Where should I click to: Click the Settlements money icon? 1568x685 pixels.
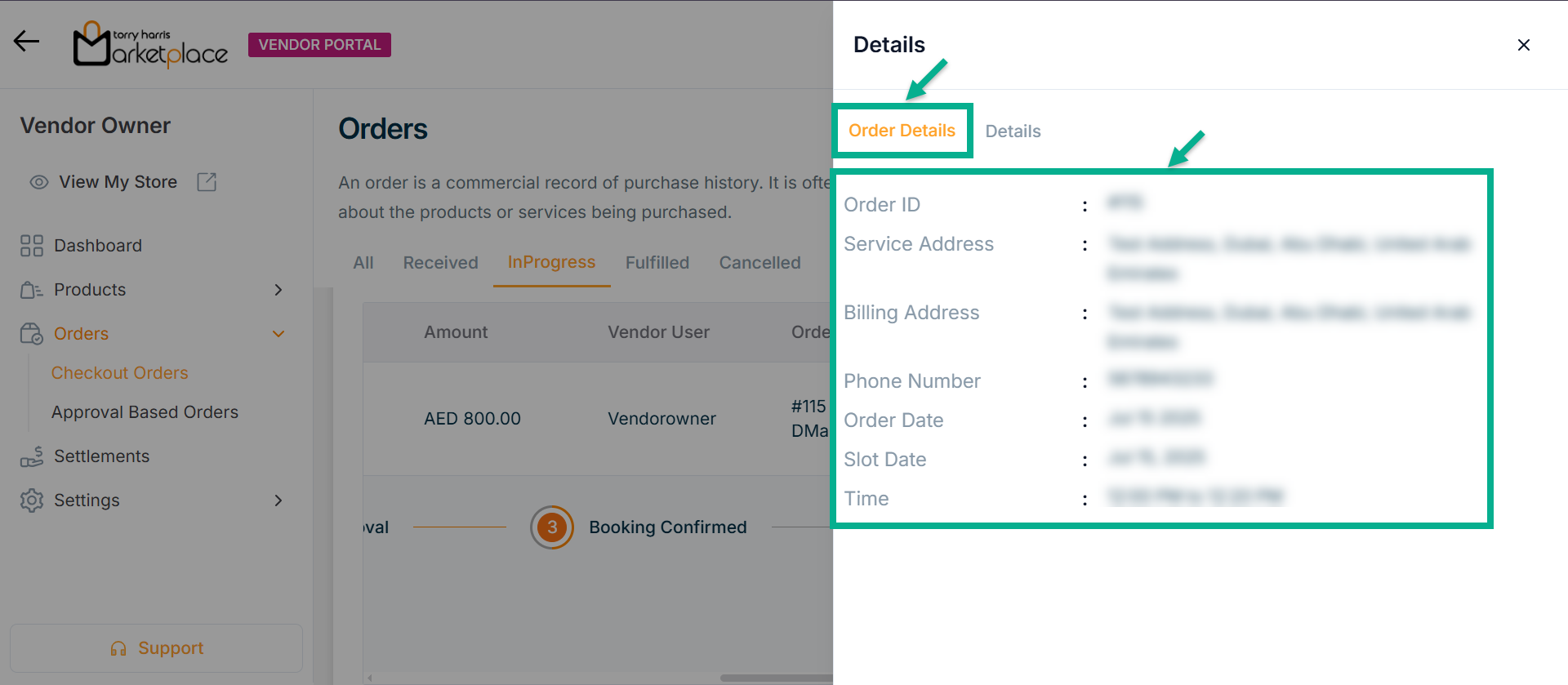pos(32,456)
